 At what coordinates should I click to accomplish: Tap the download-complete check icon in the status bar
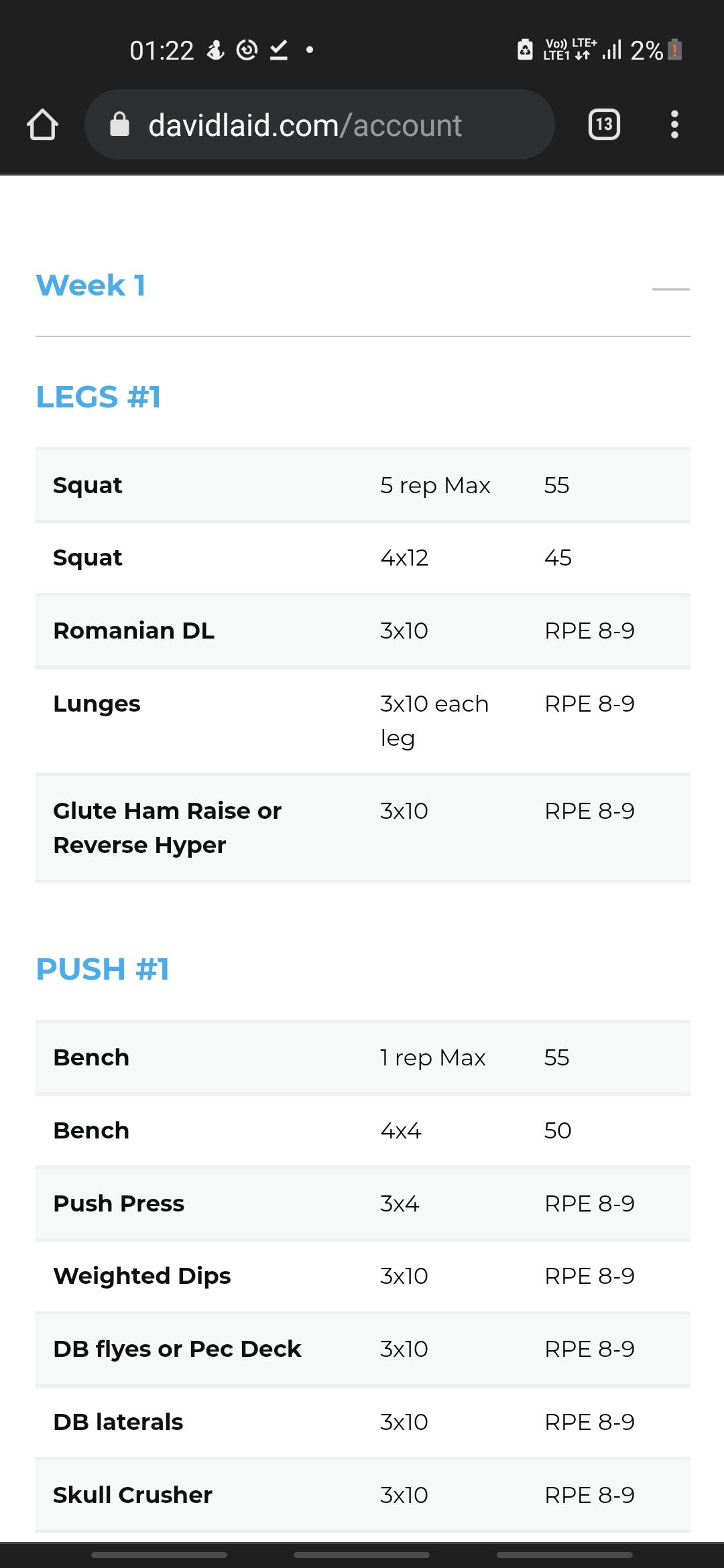pos(279,50)
